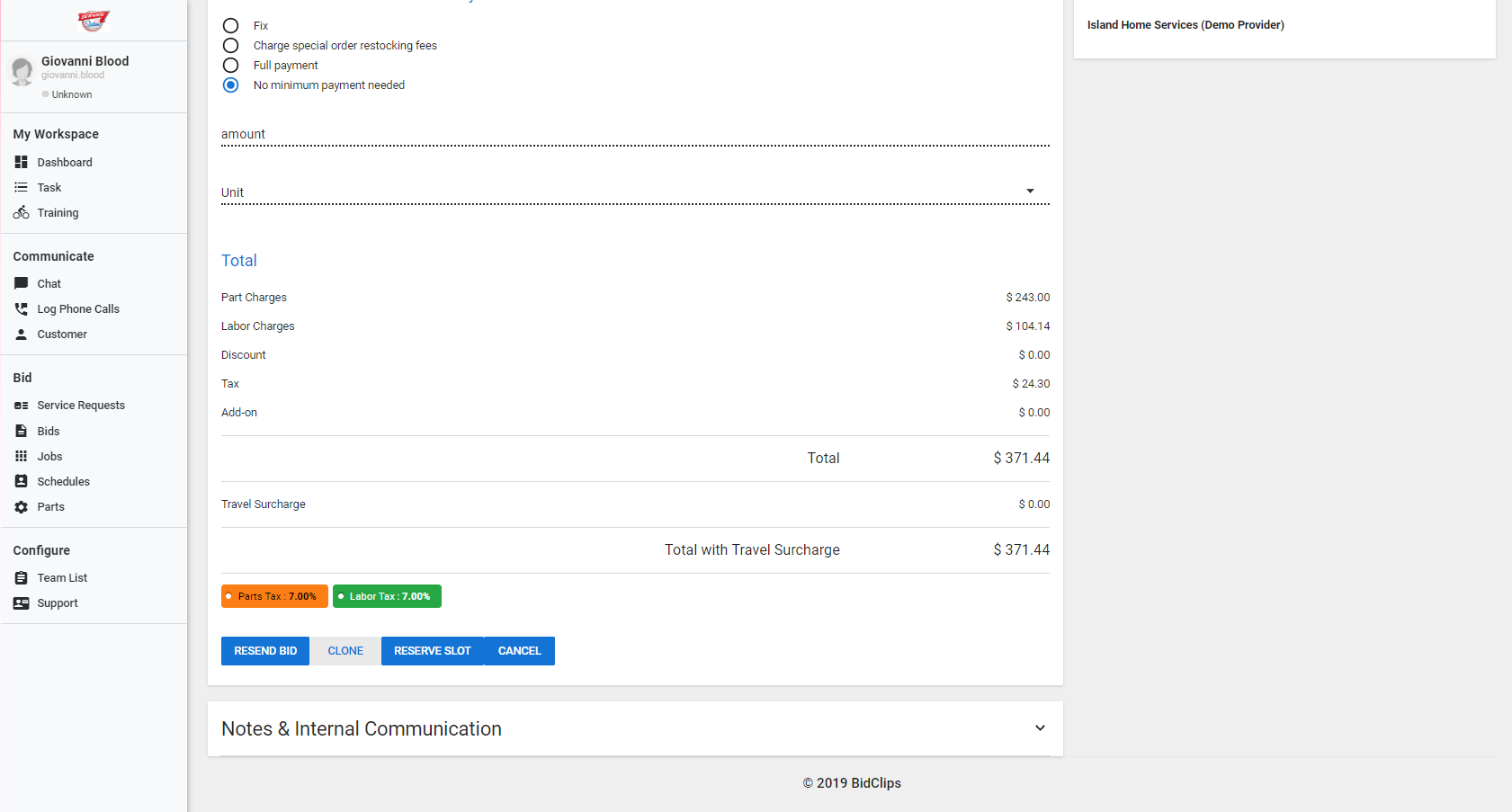Screen dimensions: 1512x812
Task: Click the Discount $ 0.00 value
Action: pos(1034,355)
